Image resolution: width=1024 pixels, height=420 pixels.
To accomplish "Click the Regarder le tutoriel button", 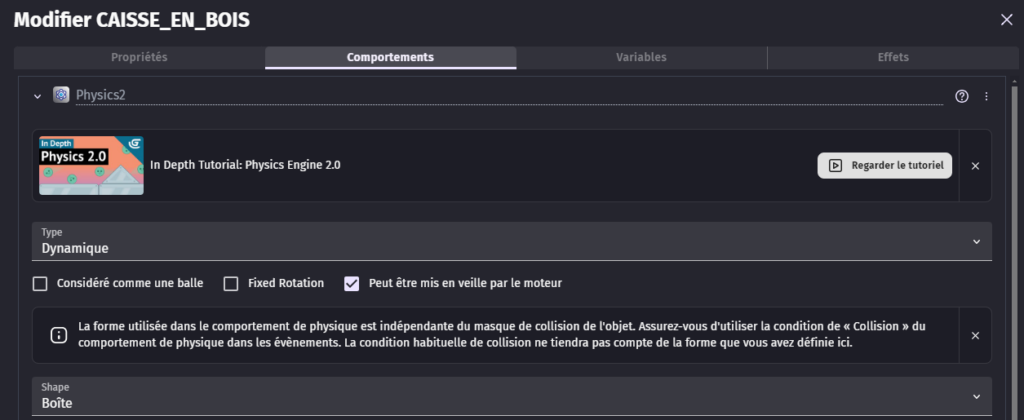I will (885, 166).
